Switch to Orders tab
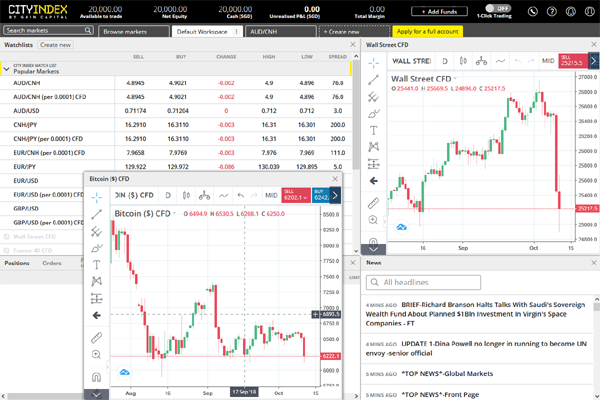Viewport: 600px width, 400px height. click(x=52, y=263)
